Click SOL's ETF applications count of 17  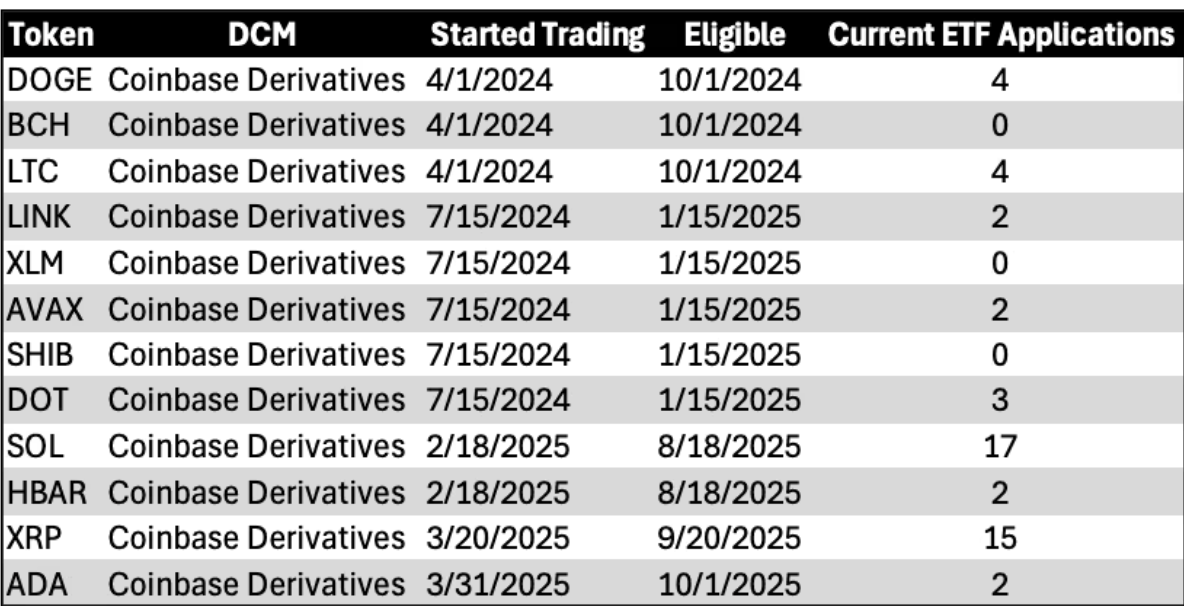tap(1000, 446)
